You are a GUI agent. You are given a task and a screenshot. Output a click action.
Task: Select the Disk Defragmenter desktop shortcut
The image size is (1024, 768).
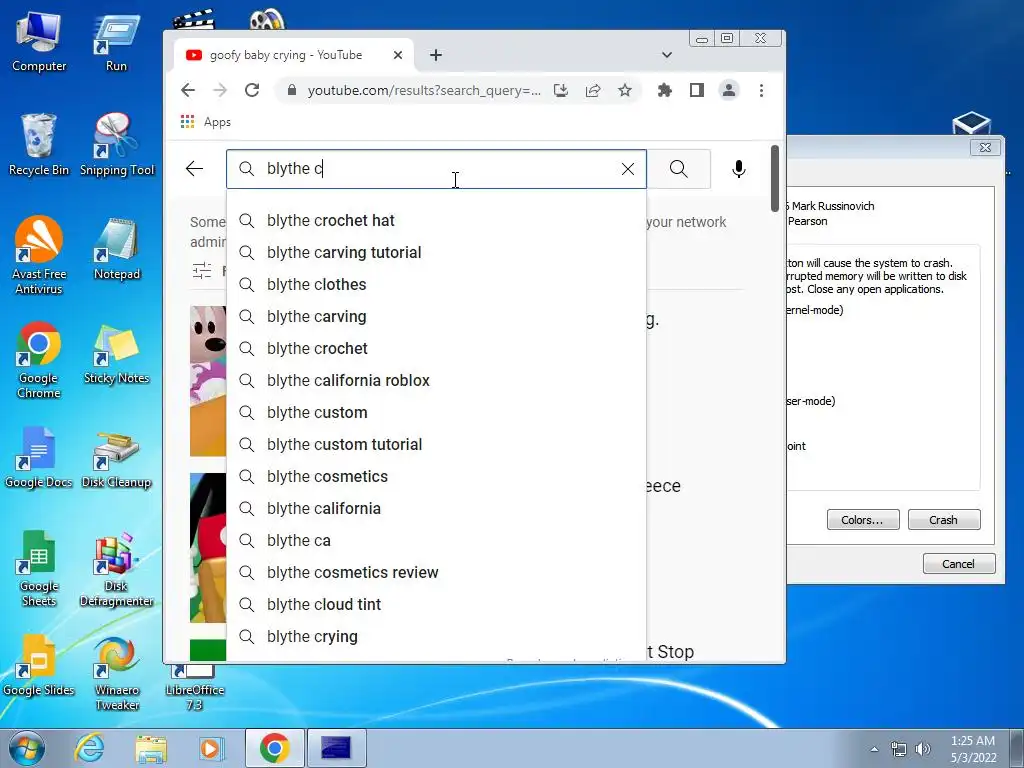117,568
